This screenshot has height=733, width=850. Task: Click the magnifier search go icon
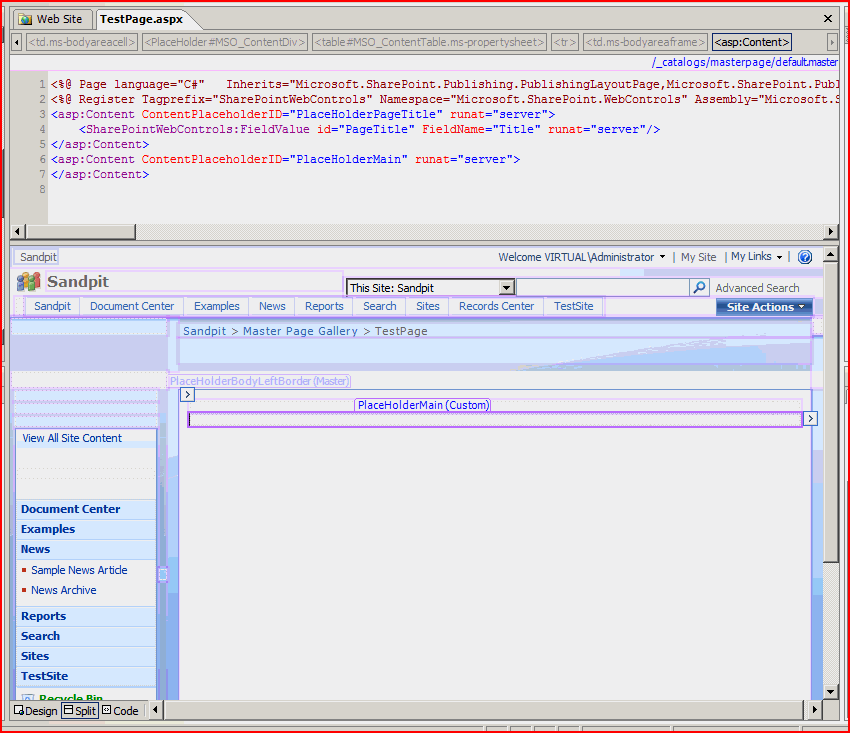[x=700, y=288]
